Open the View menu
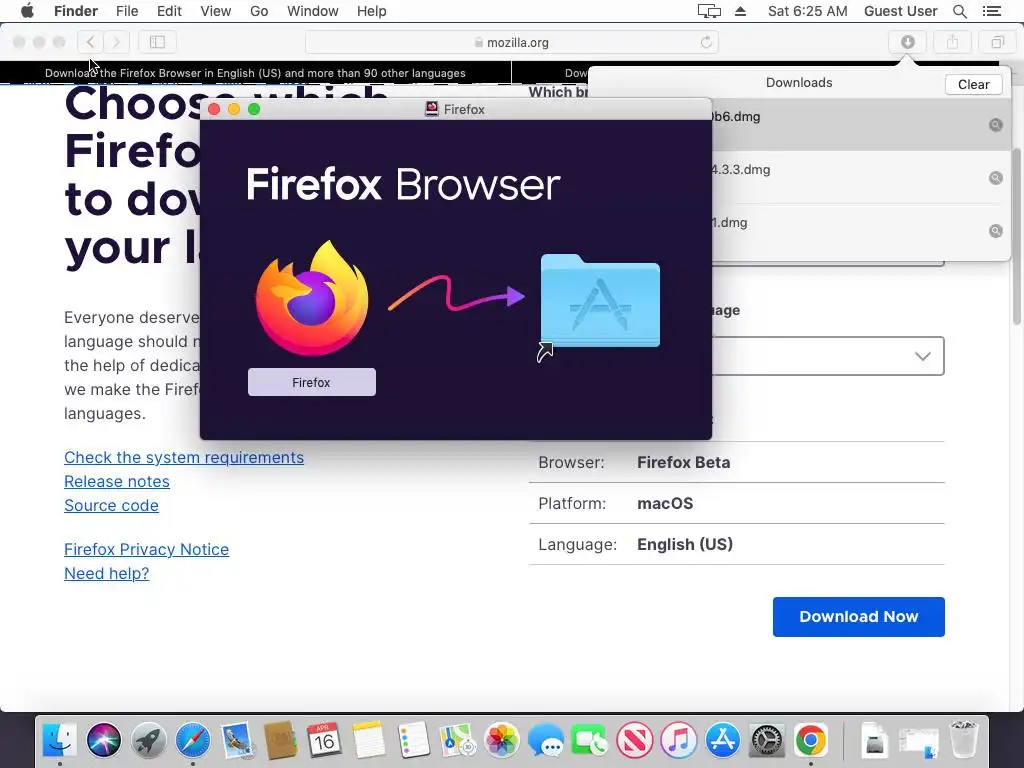The height and width of the screenshot is (768, 1024). (216, 11)
